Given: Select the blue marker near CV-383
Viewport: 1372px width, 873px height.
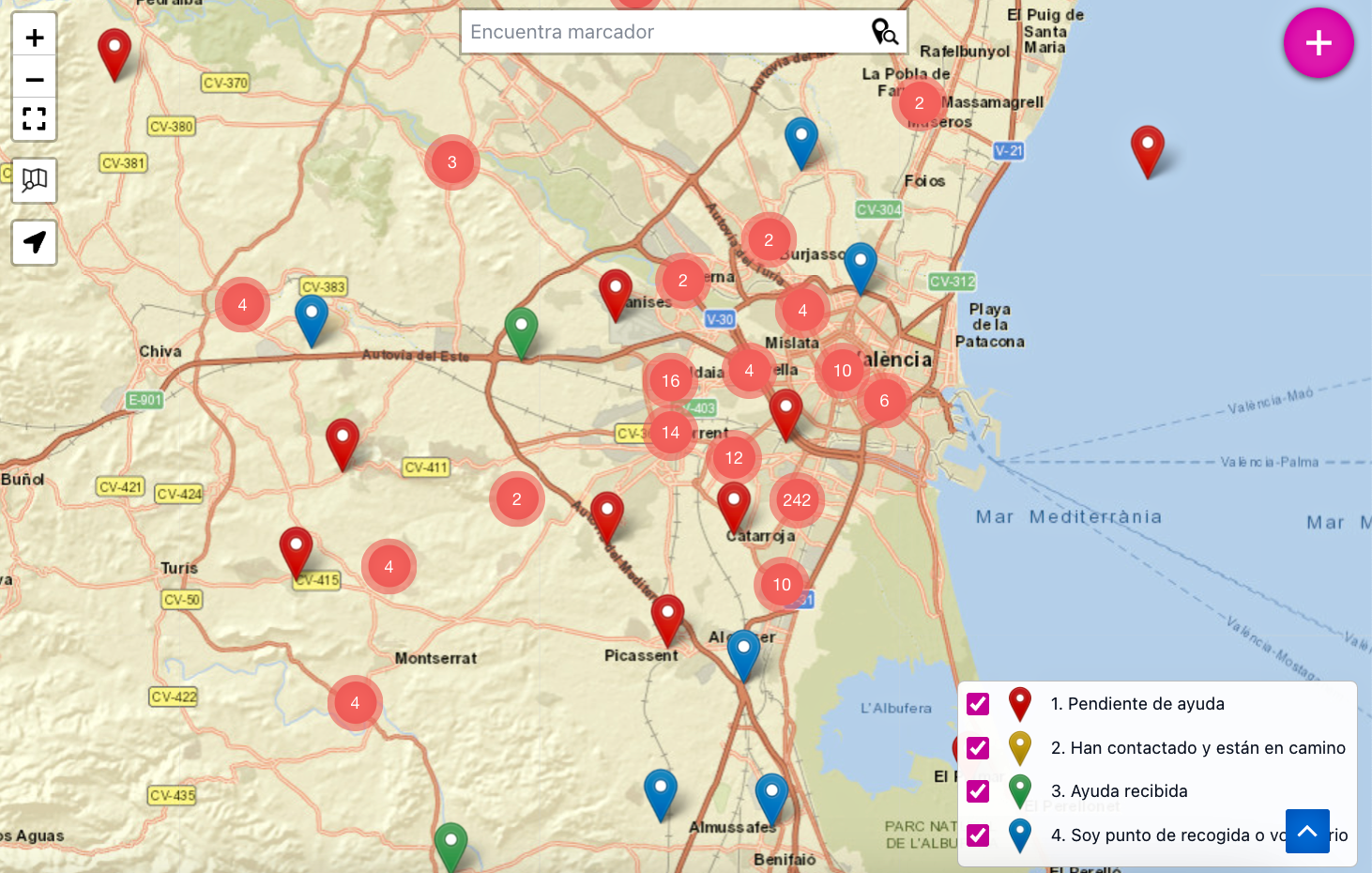Looking at the screenshot, I should click(312, 320).
